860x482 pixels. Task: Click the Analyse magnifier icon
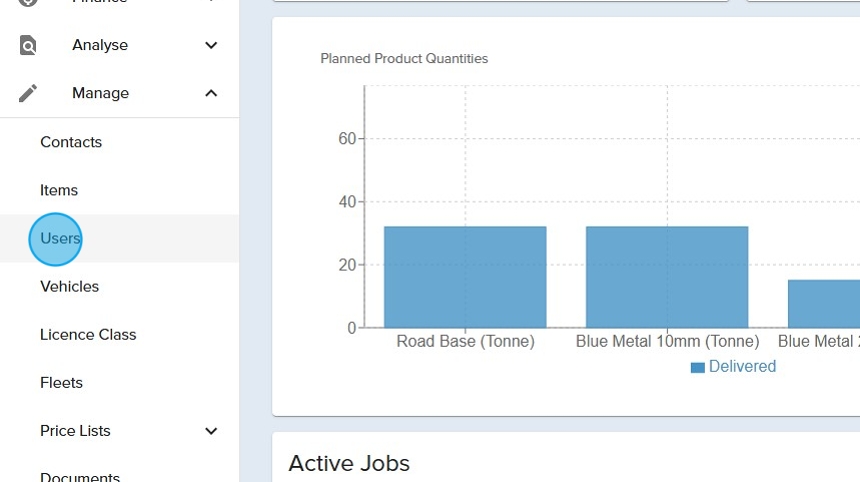pyautogui.click(x=28, y=45)
